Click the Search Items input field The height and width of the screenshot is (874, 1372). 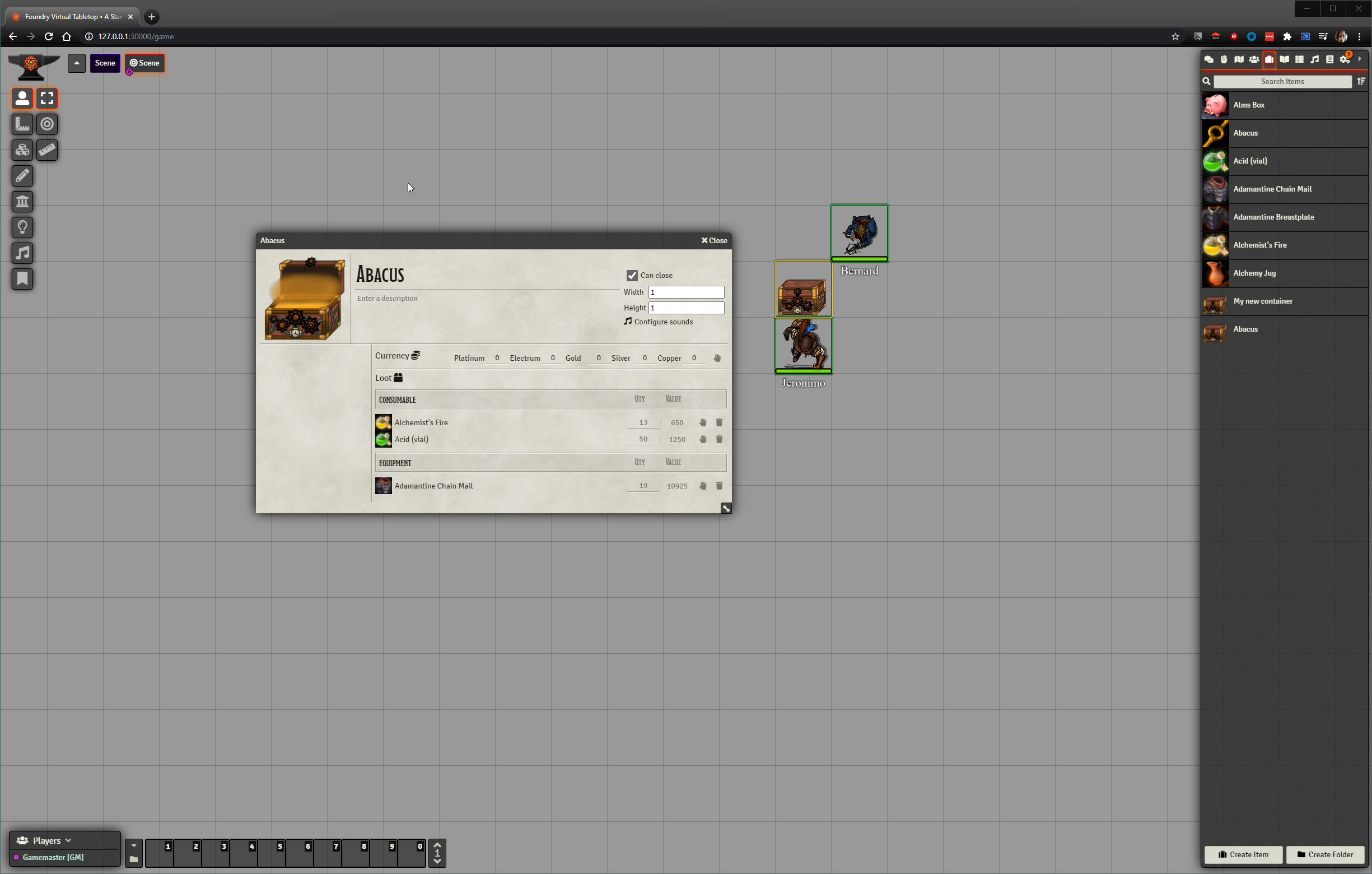(x=1282, y=82)
